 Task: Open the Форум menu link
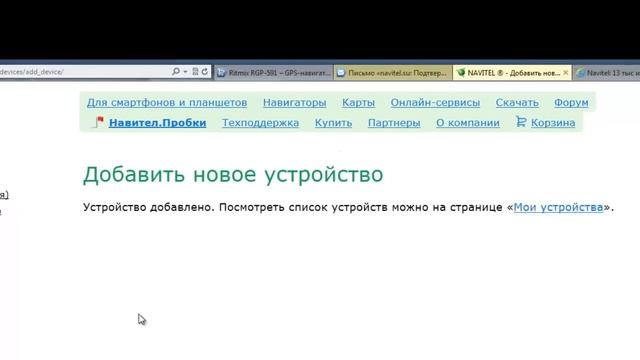coord(571,102)
